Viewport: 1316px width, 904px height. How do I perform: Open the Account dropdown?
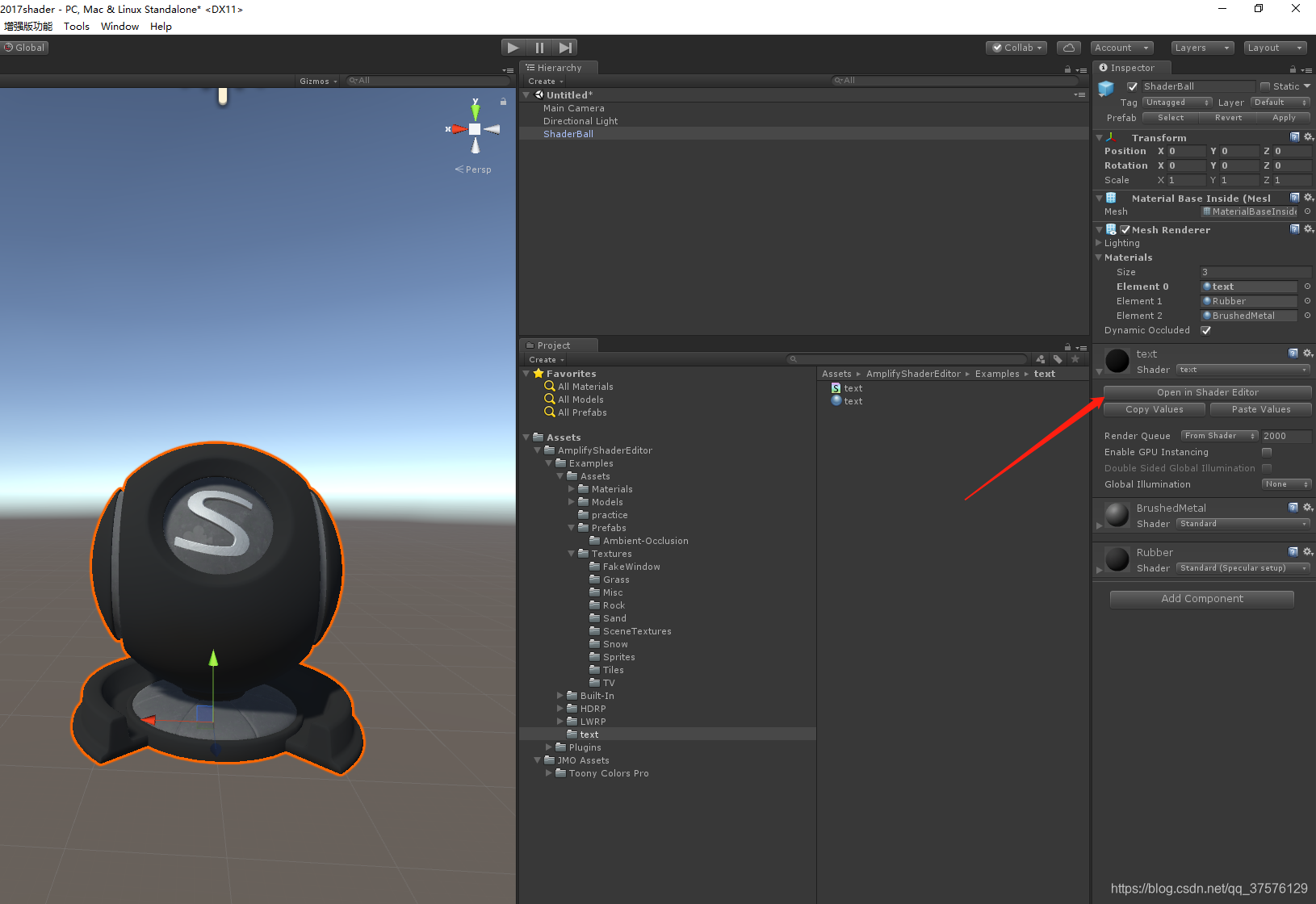[x=1121, y=48]
